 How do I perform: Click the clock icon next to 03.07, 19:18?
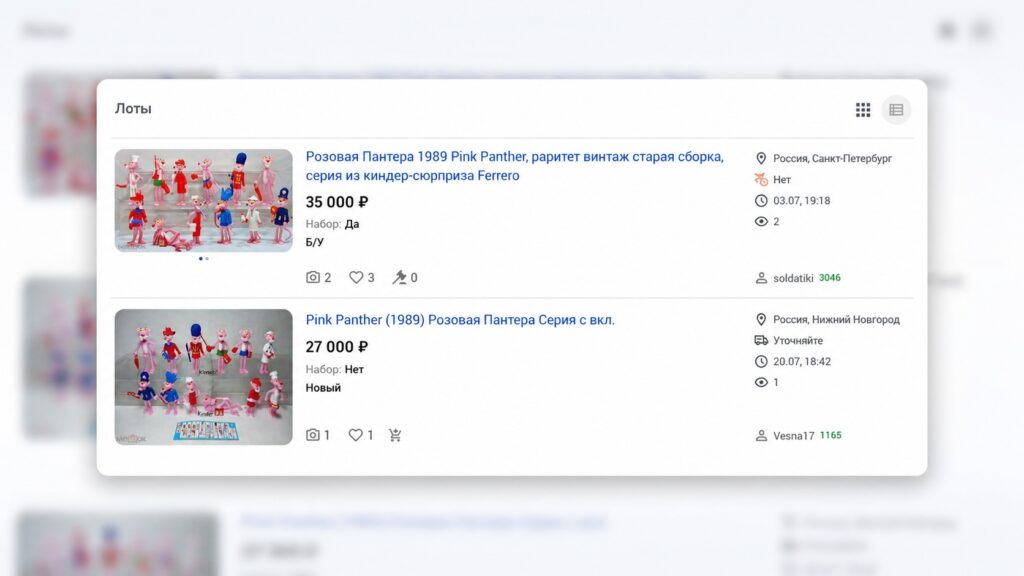[x=761, y=200]
